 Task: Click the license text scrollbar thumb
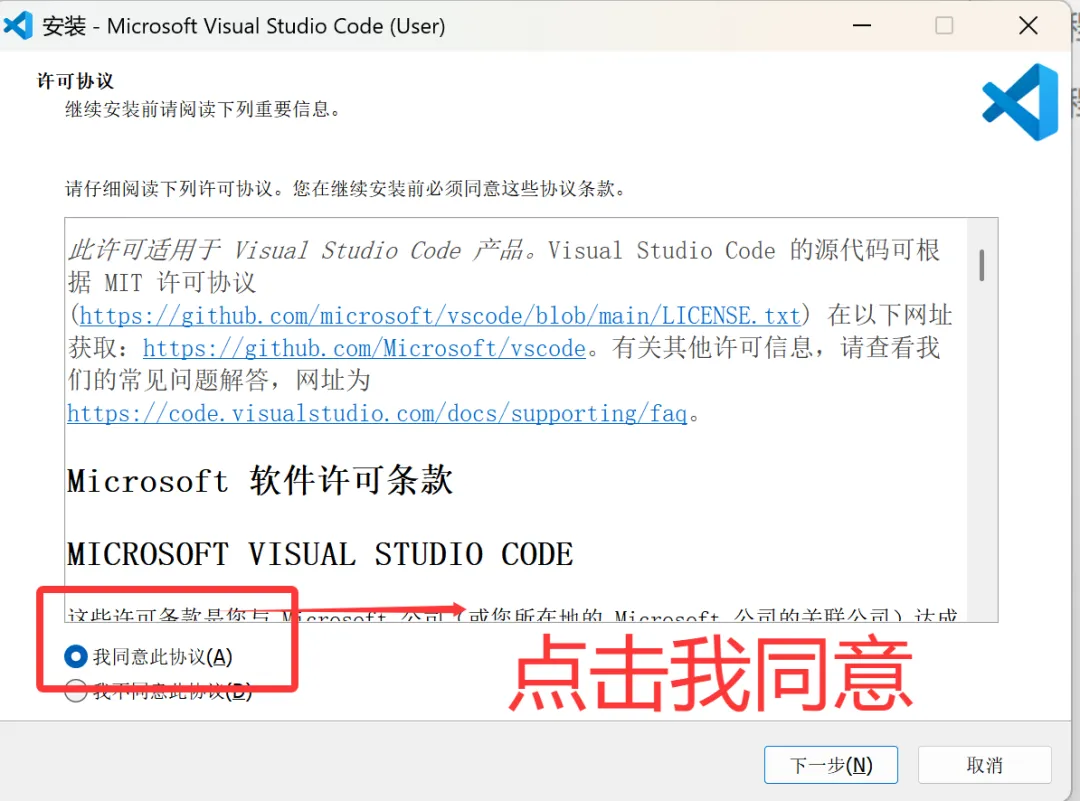[x=982, y=265]
